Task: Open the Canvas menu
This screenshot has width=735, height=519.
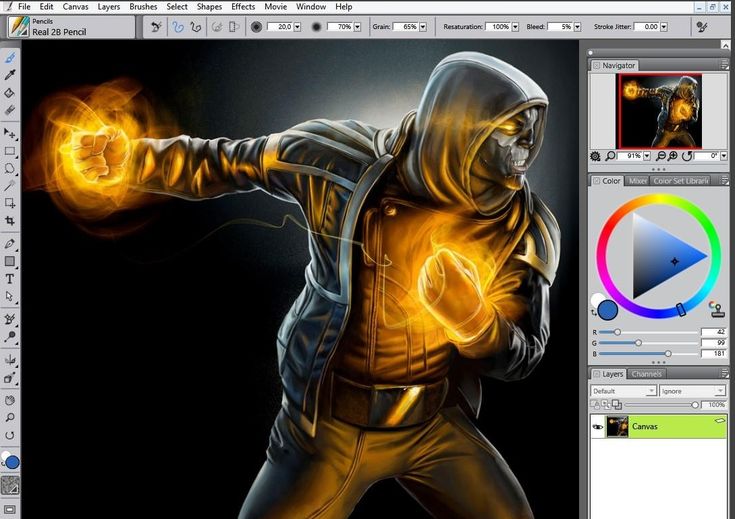Action: [x=75, y=7]
